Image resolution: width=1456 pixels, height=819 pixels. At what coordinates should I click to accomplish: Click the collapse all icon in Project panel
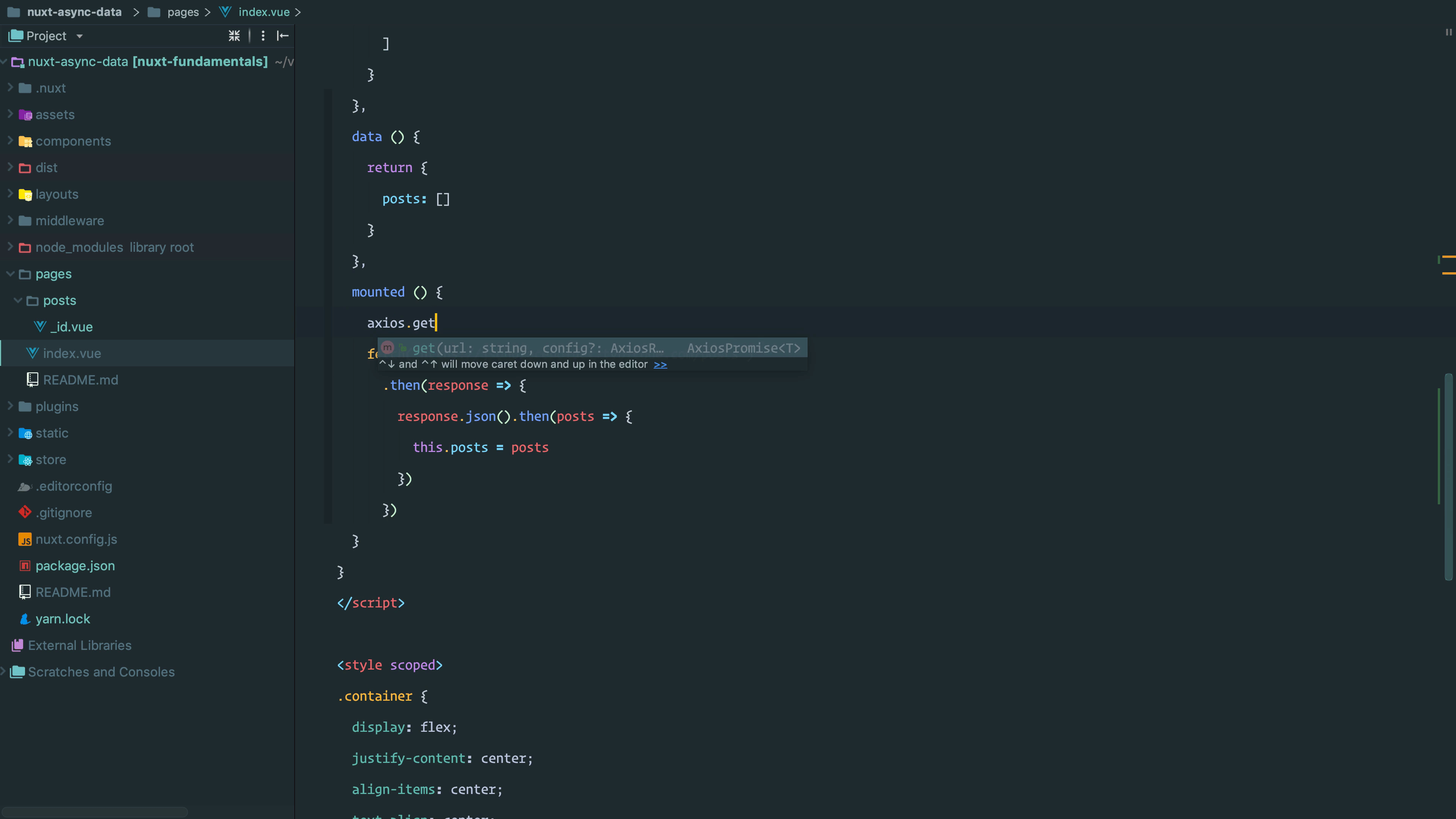click(234, 36)
